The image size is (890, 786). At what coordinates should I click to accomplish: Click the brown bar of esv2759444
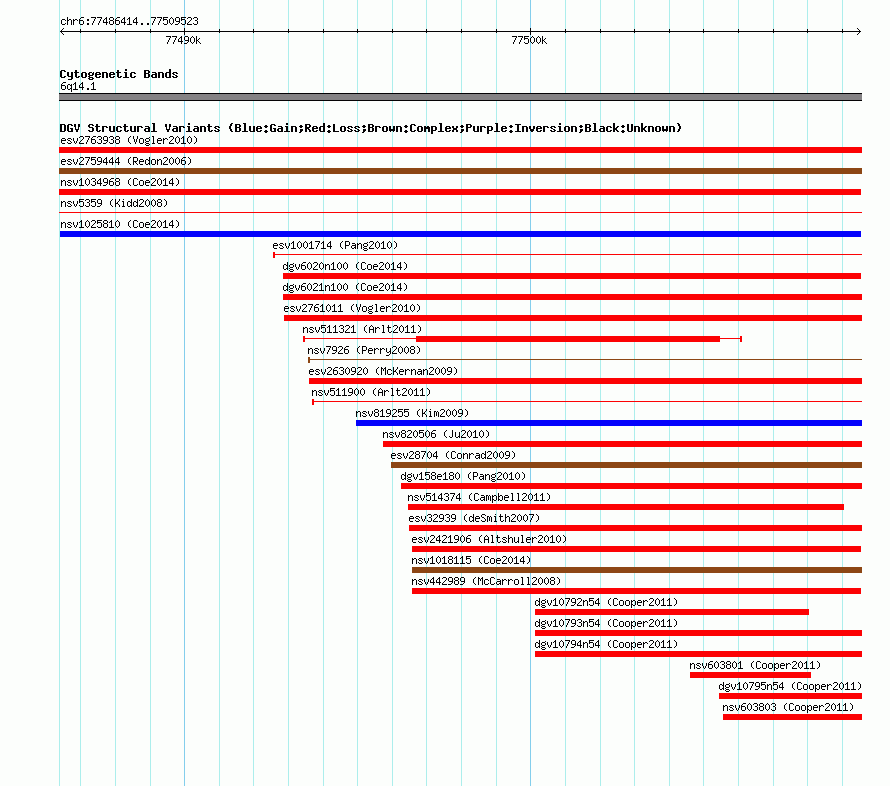pos(460,171)
